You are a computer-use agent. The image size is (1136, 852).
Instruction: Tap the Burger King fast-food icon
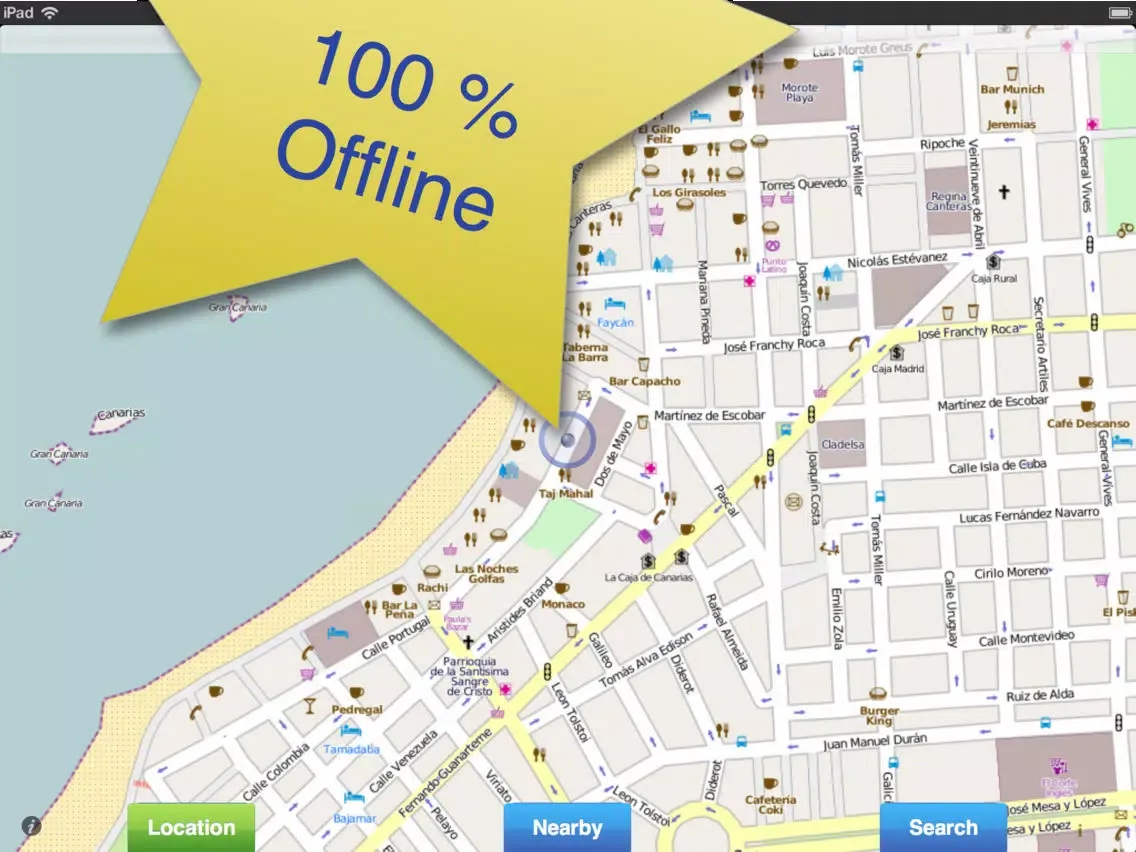pyautogui.click(x=878, y=693)
